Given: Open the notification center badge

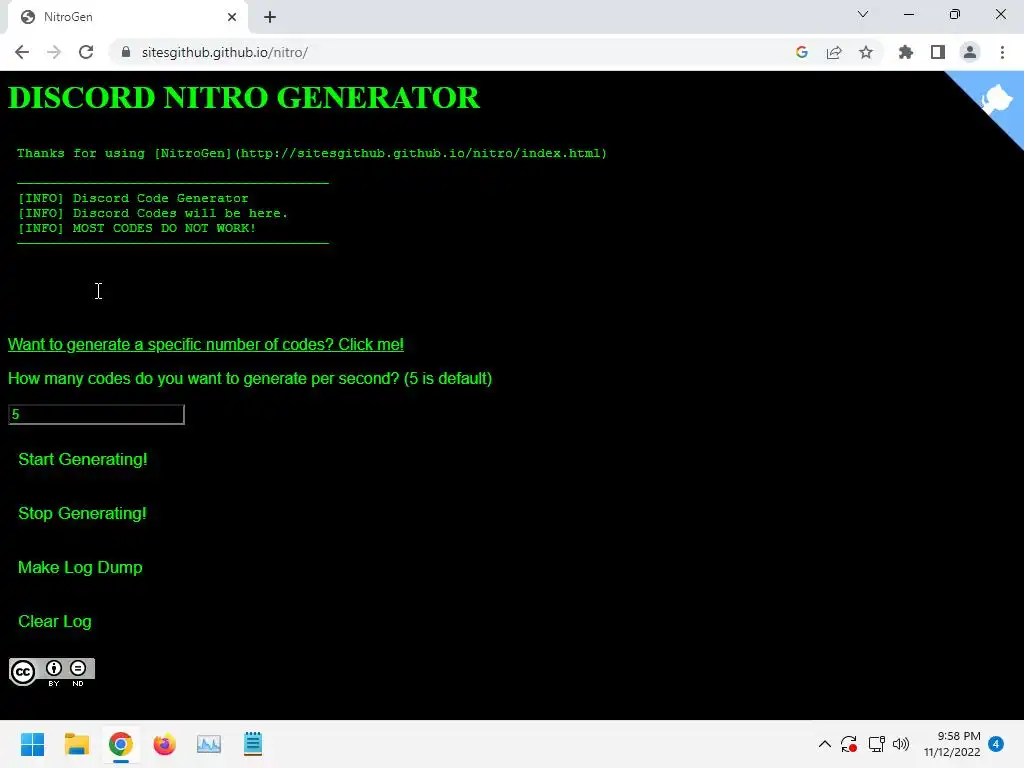Looking at the screenshot, I should (x=996, y=744).
